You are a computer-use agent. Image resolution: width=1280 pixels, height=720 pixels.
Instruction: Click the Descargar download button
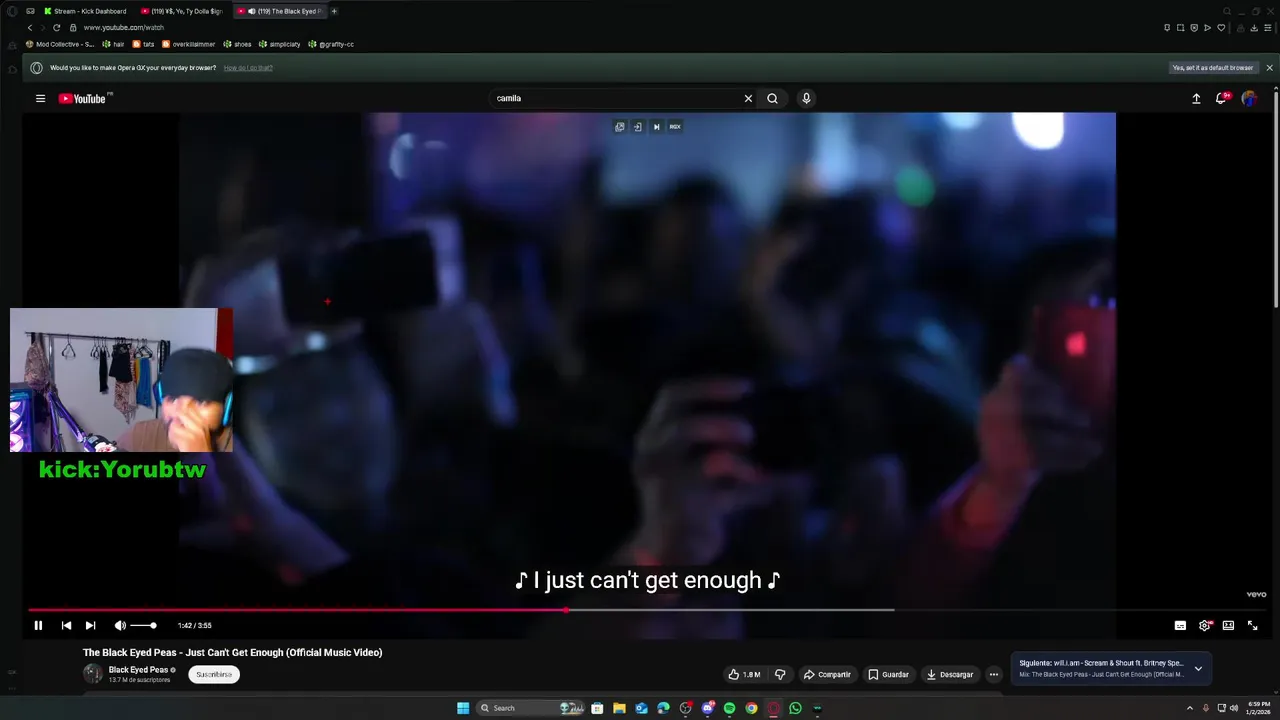pyautogui.click(x=950, y=674)
